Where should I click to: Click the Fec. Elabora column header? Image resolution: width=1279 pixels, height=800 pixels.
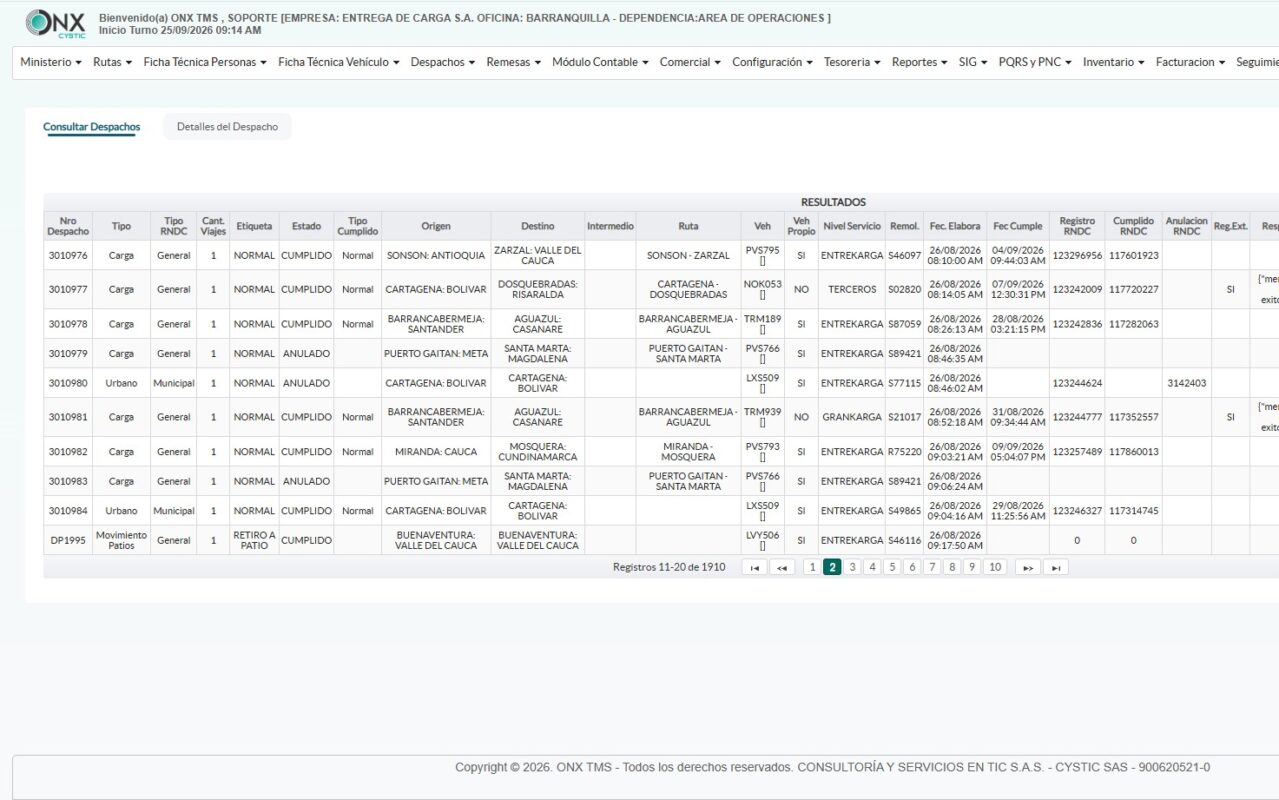955,226
